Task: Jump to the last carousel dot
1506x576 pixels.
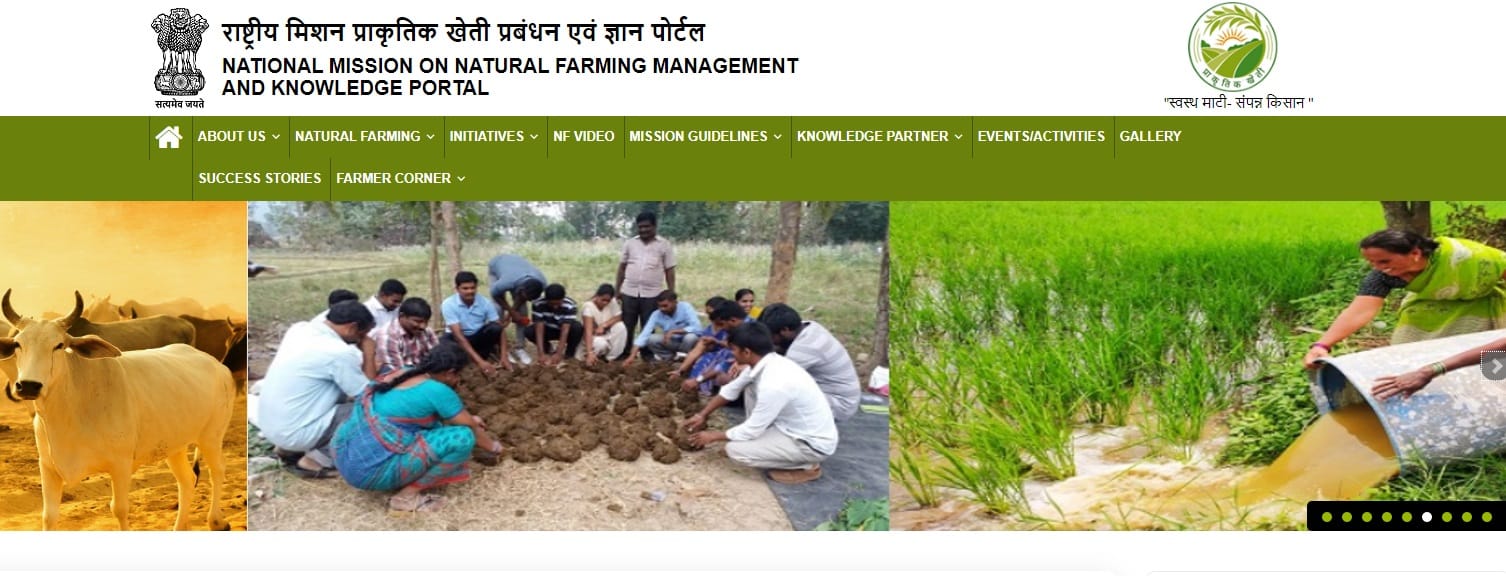Action: click(x=1487, y=517)
